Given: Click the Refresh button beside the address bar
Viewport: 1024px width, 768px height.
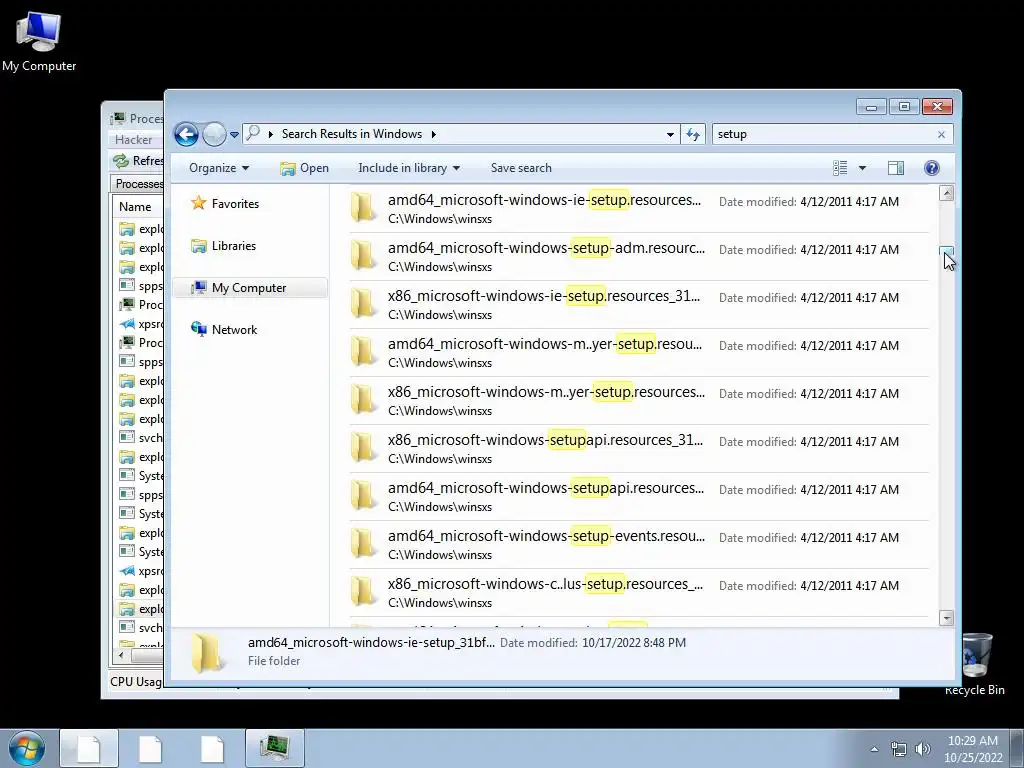Looking at the screenshot, I should [x=693, y=135].
